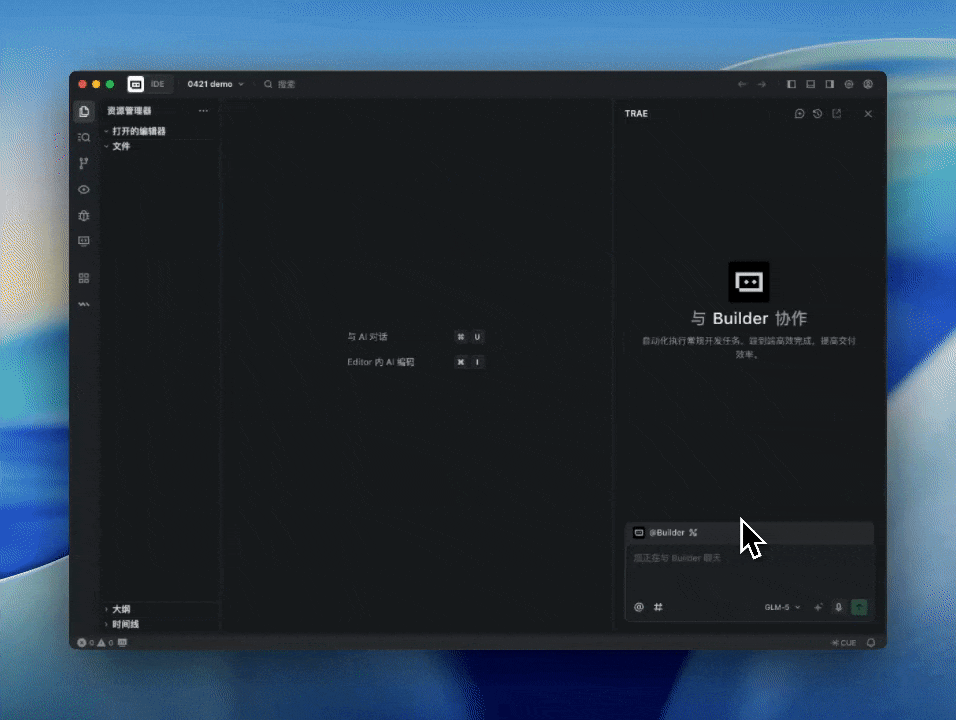Toggle the bottom panel layout
The height and width of the screenshot is (720, 956).
811,85
